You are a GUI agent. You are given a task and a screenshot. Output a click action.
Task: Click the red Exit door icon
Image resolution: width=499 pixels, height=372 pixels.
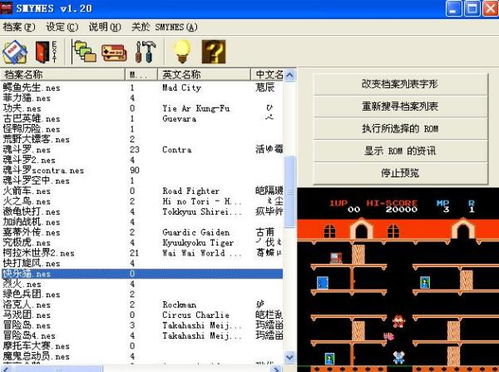tap(46, 52)
